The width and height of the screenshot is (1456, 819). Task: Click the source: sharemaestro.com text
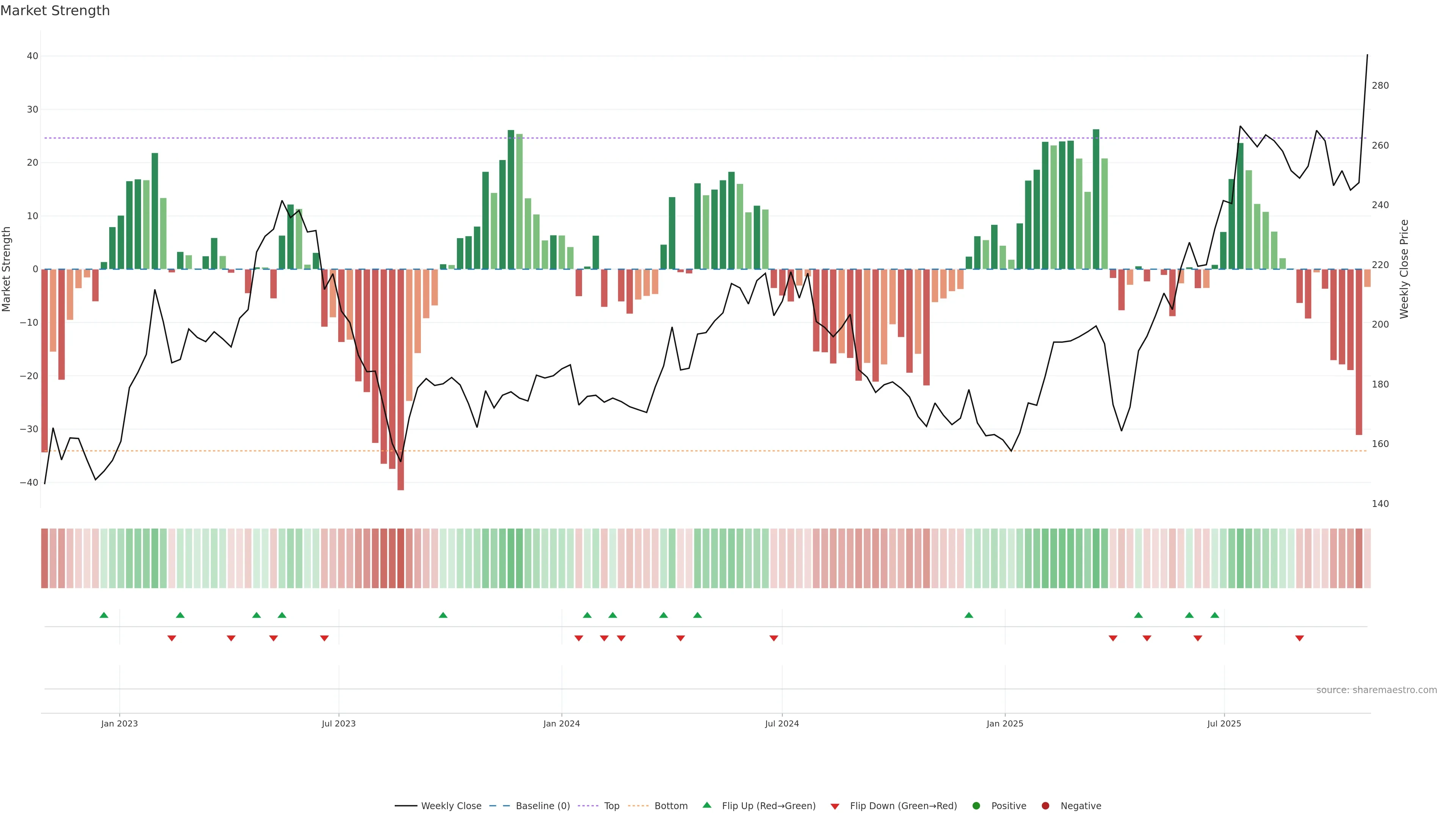point(1376,690)
